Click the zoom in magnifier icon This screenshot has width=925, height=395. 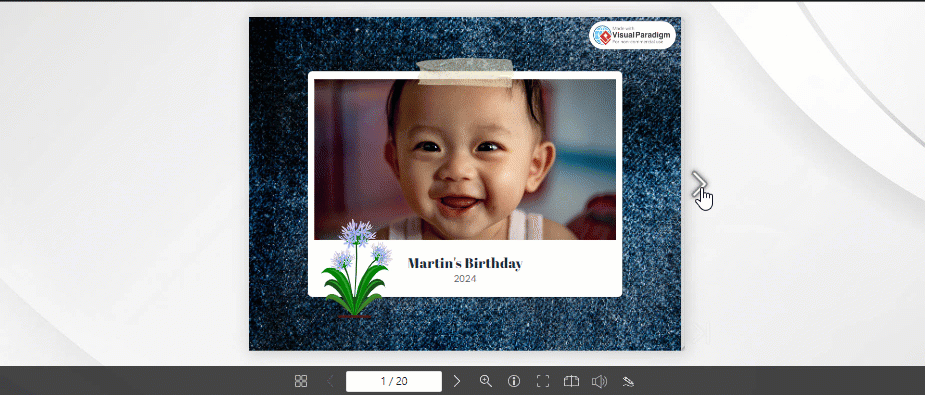point(486,381)
